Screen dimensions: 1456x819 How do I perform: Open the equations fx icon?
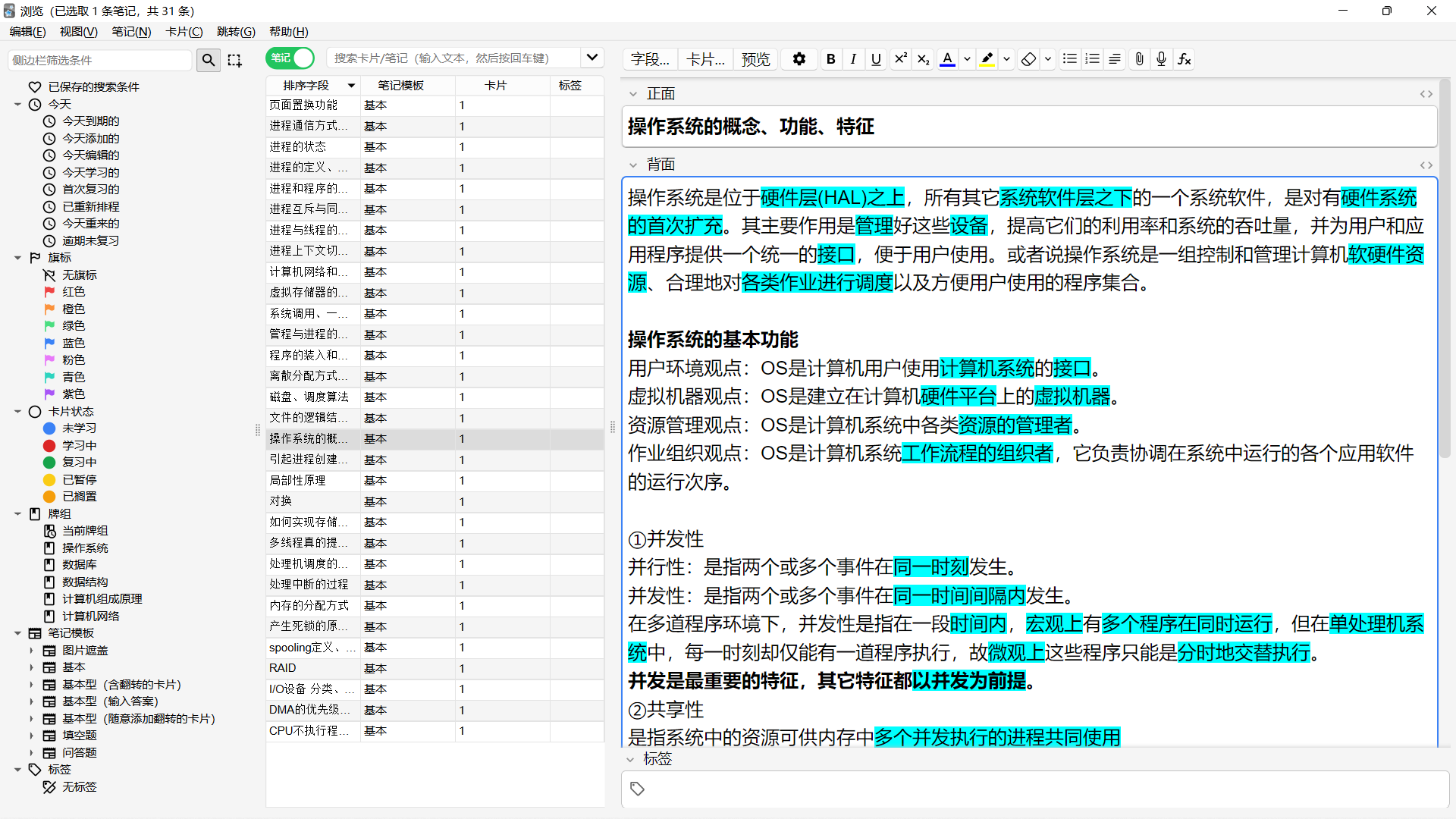point(1185,59)
